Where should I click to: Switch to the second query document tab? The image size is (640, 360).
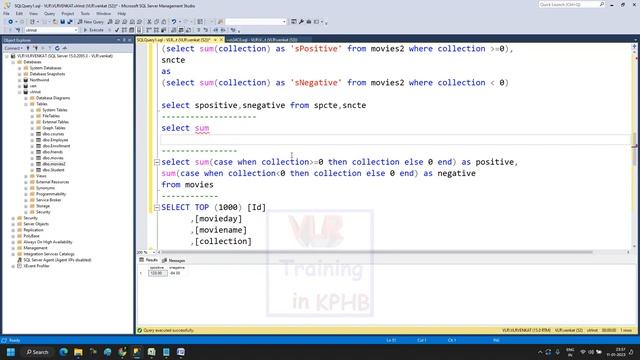coord(262,40)
